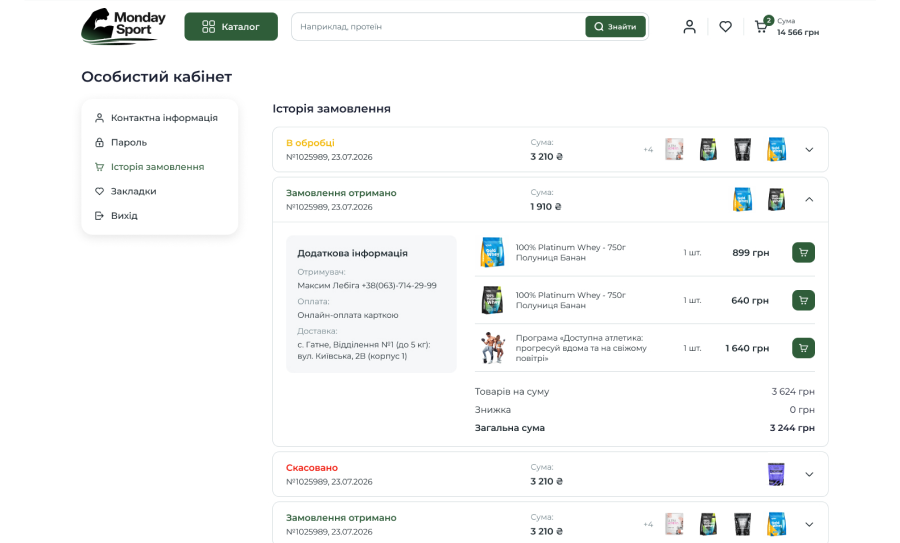Open the favorites heart icon in header
The image size is (900, 543).
[x=726, y=26]
